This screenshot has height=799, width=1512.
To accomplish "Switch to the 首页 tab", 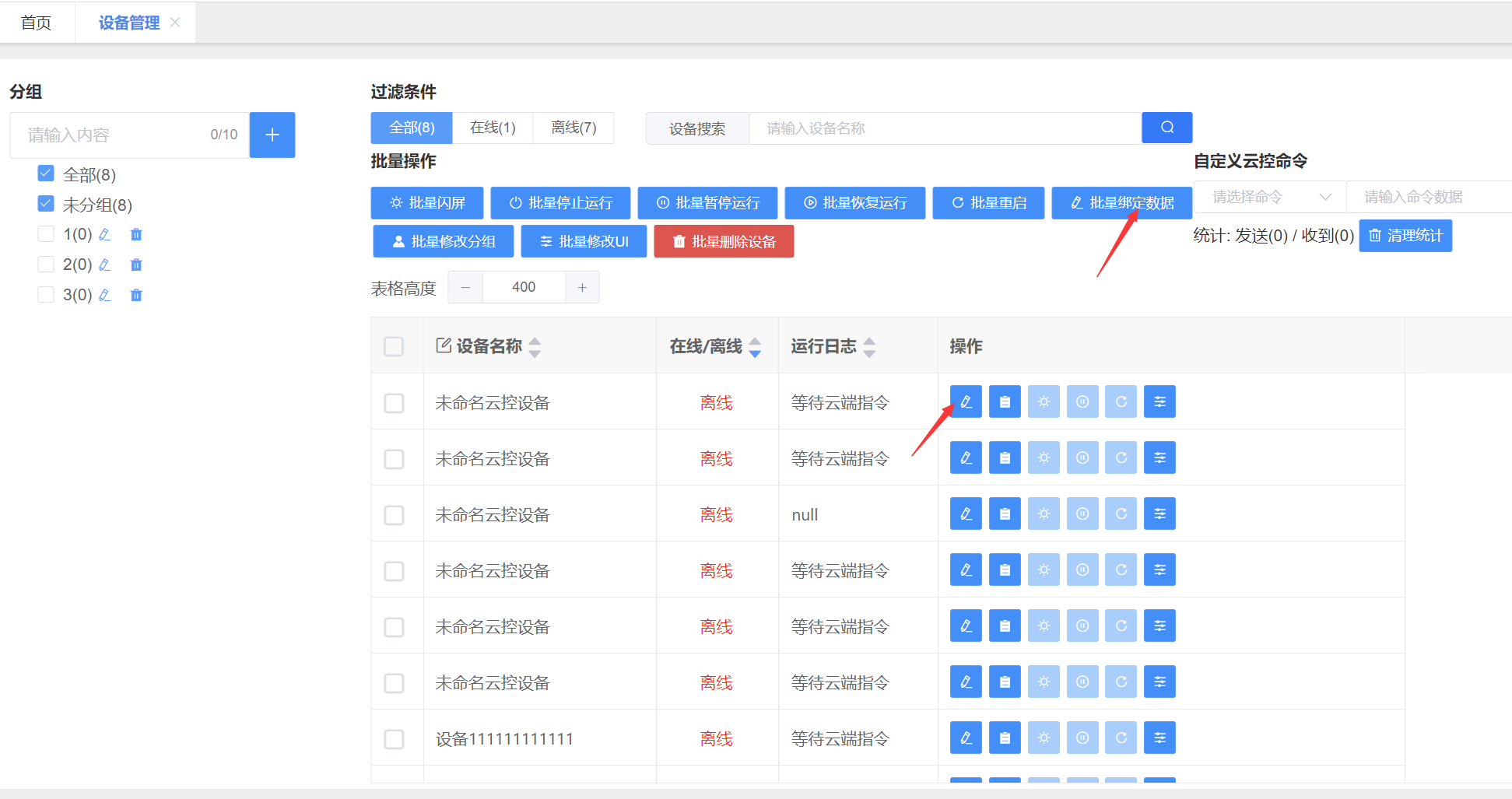I will 37,23.
